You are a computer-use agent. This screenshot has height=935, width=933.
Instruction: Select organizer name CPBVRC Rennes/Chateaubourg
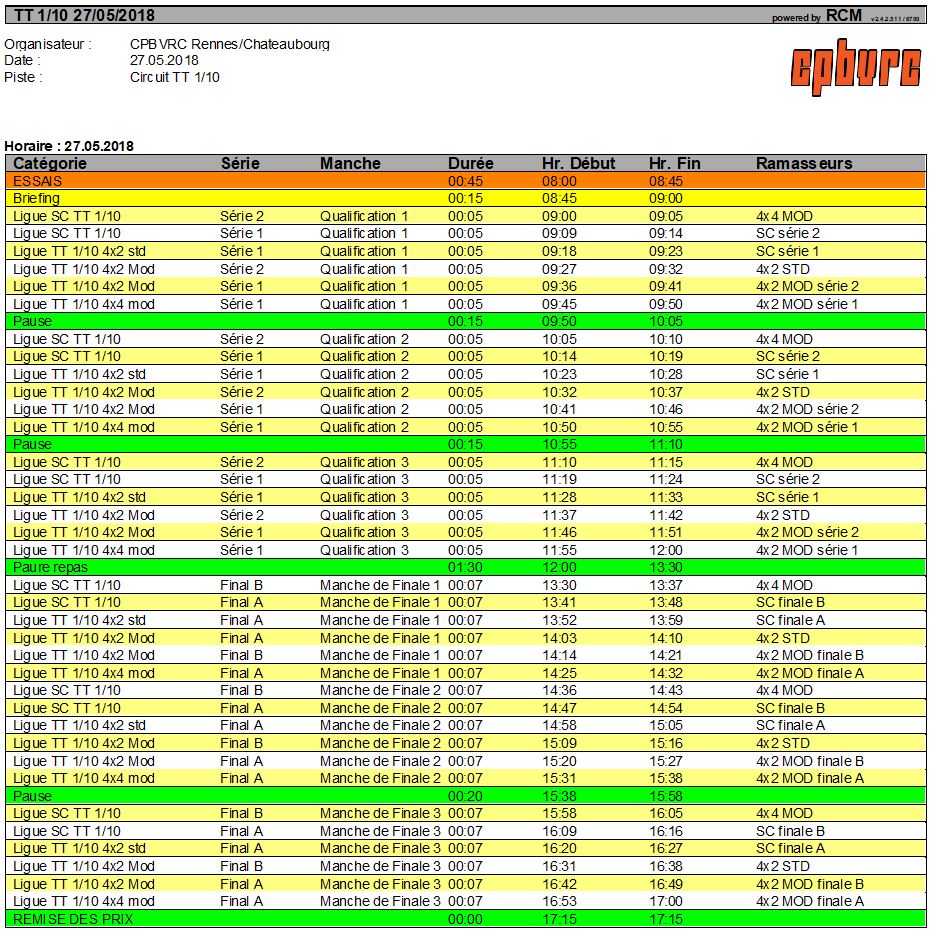[229, 44]
